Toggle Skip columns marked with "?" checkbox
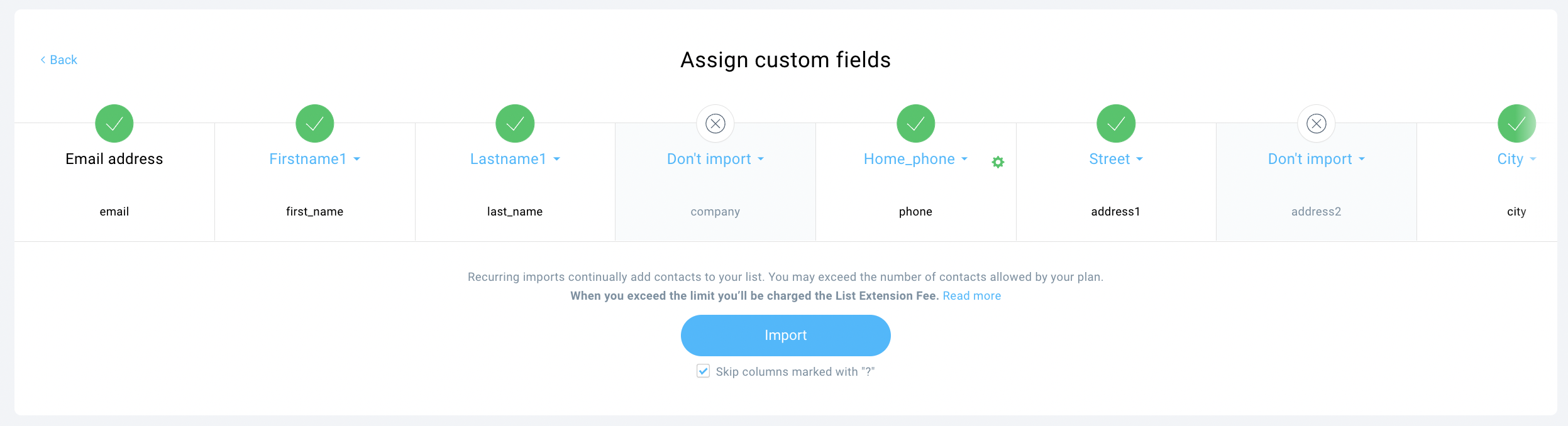This screenshot has width=1568, height=426. pyautogui.click(x=703, y=371)
